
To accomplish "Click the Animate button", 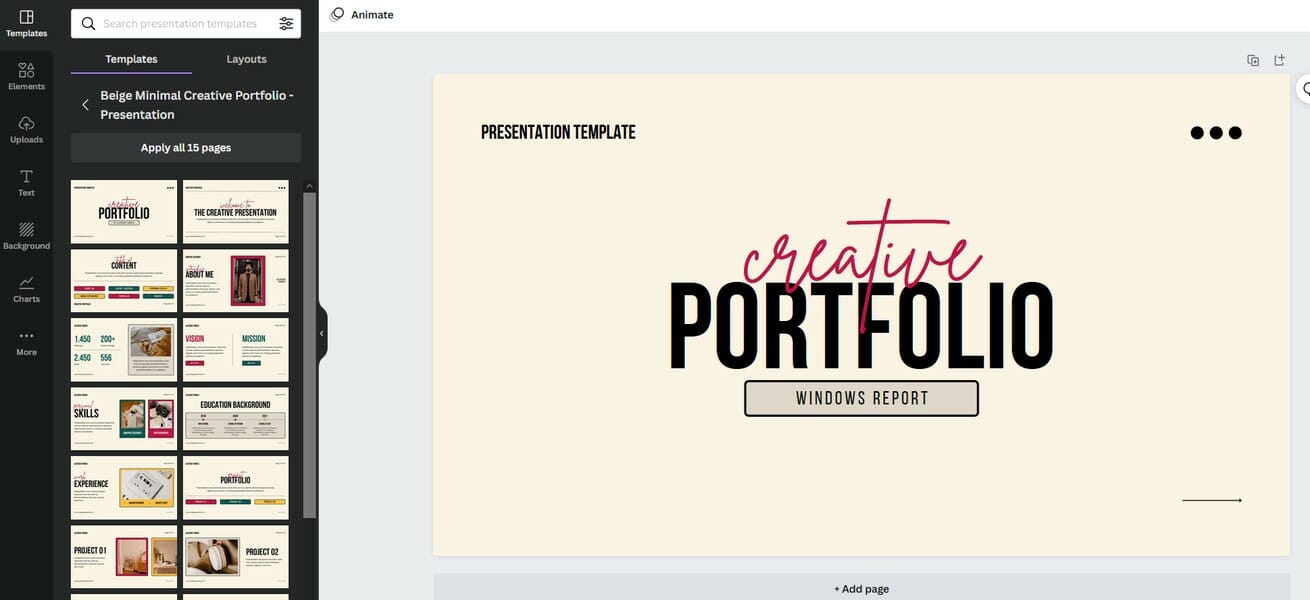I will click(362, 15).
